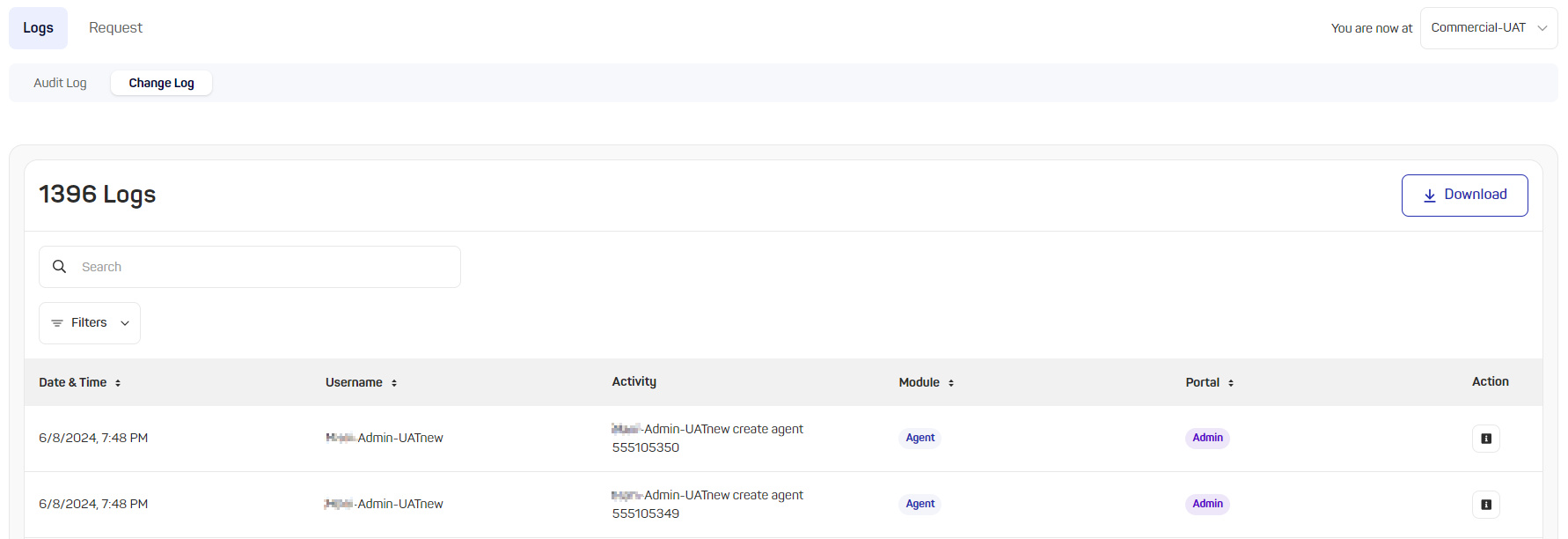This screenshot has width=1568, height=539.
Task: Sort by Portal column arrows
Action: (1231, 383)
